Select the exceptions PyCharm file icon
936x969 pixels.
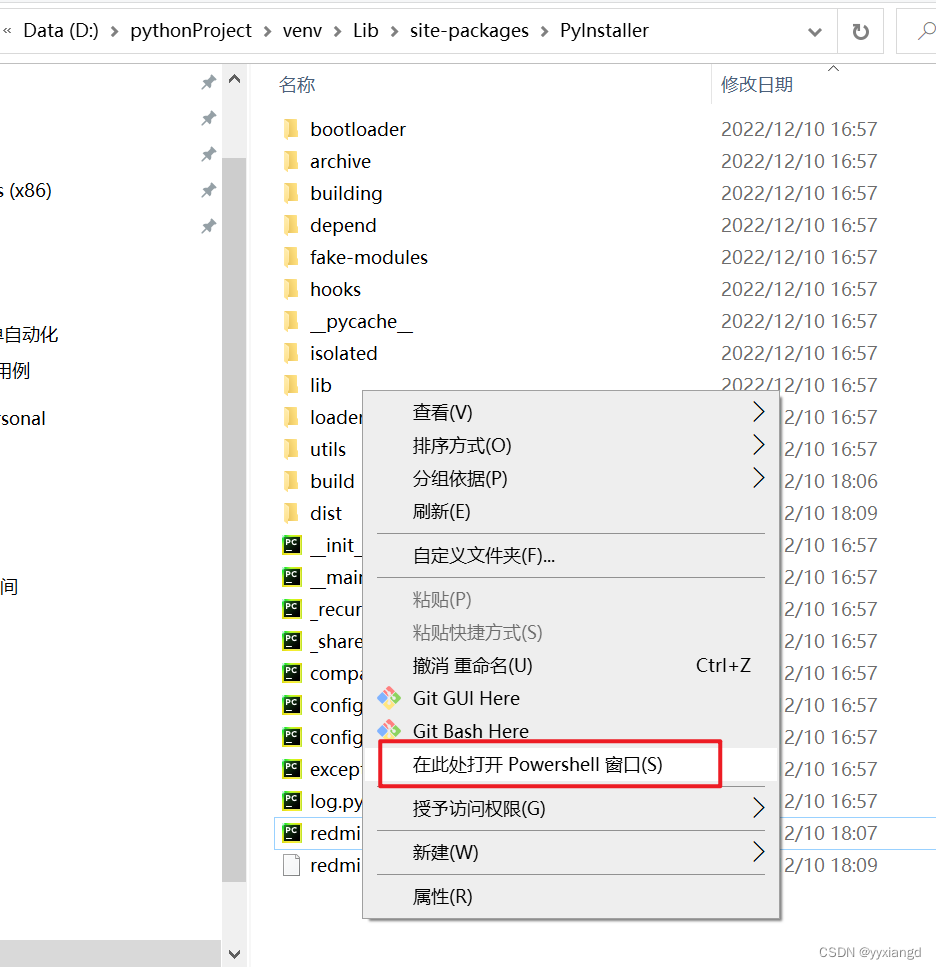pyautogui.click(x=292, y=769)
